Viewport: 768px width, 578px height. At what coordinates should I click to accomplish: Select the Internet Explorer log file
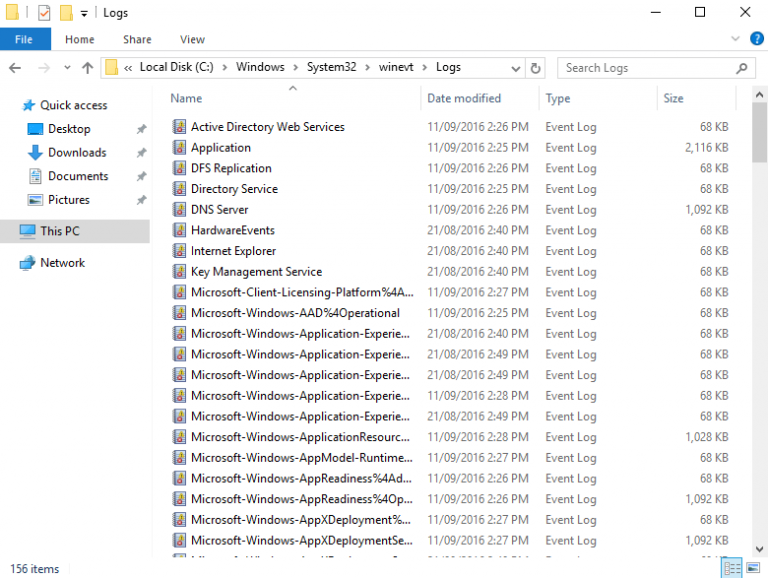pyautogui.click(x=233, y=251)
